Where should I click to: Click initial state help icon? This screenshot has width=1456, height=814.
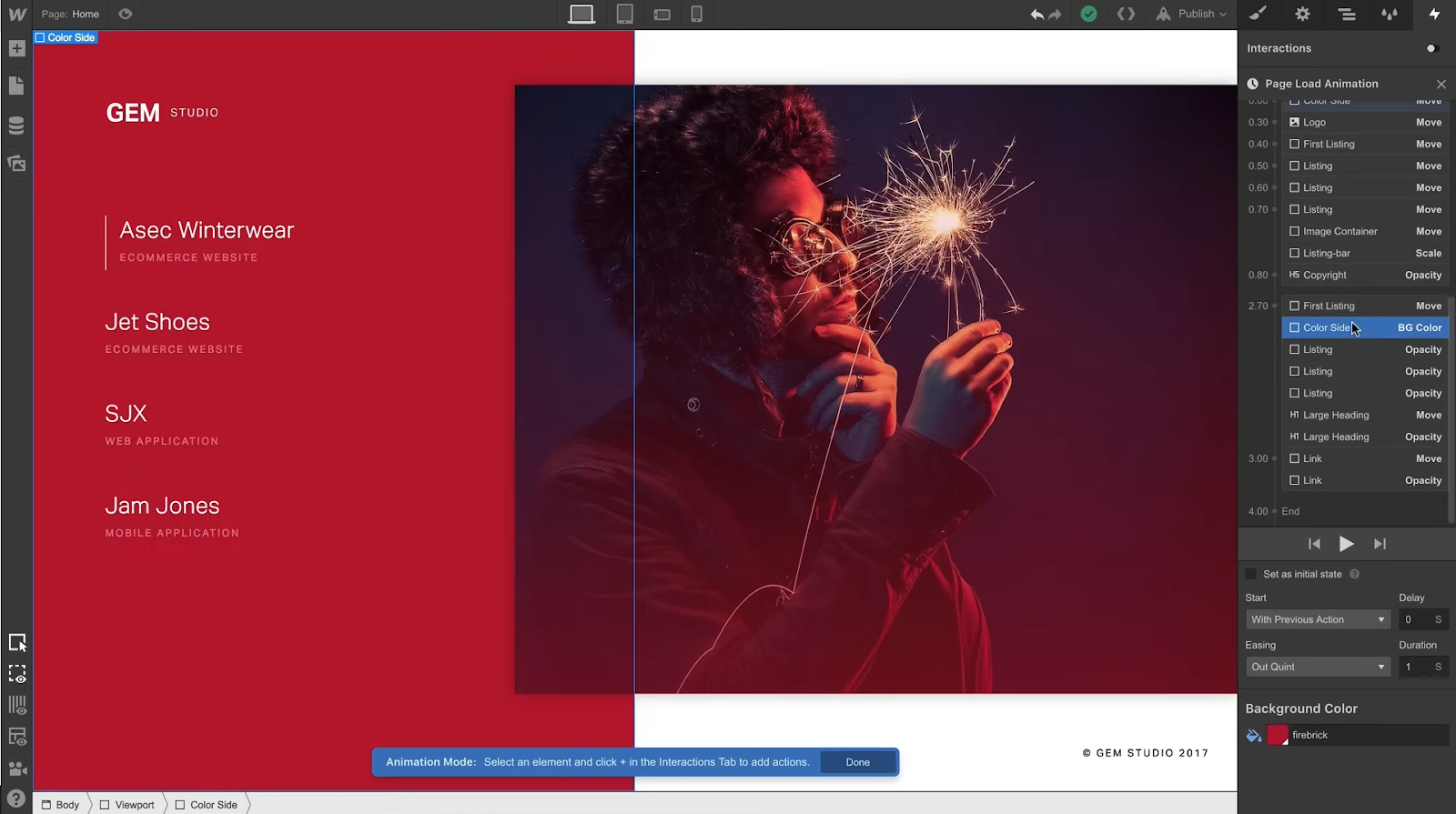pyautogui.click(x=1354, y=574)
